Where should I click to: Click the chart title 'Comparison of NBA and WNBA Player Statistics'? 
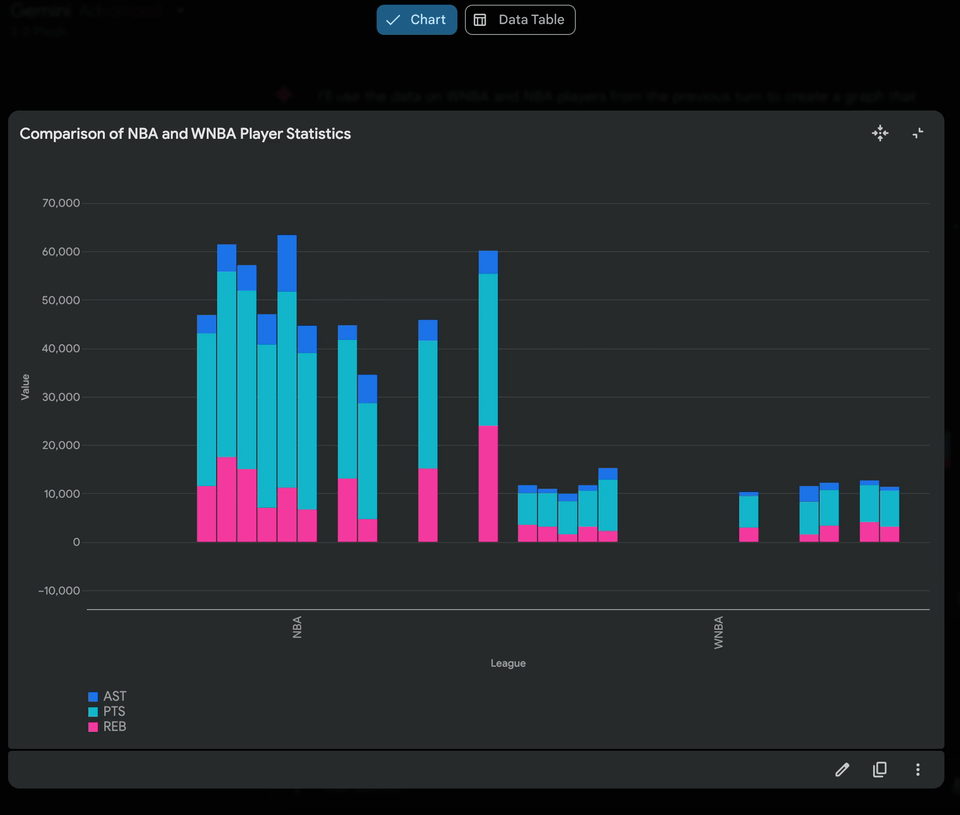pyautogui.click(x=185, y=133)
